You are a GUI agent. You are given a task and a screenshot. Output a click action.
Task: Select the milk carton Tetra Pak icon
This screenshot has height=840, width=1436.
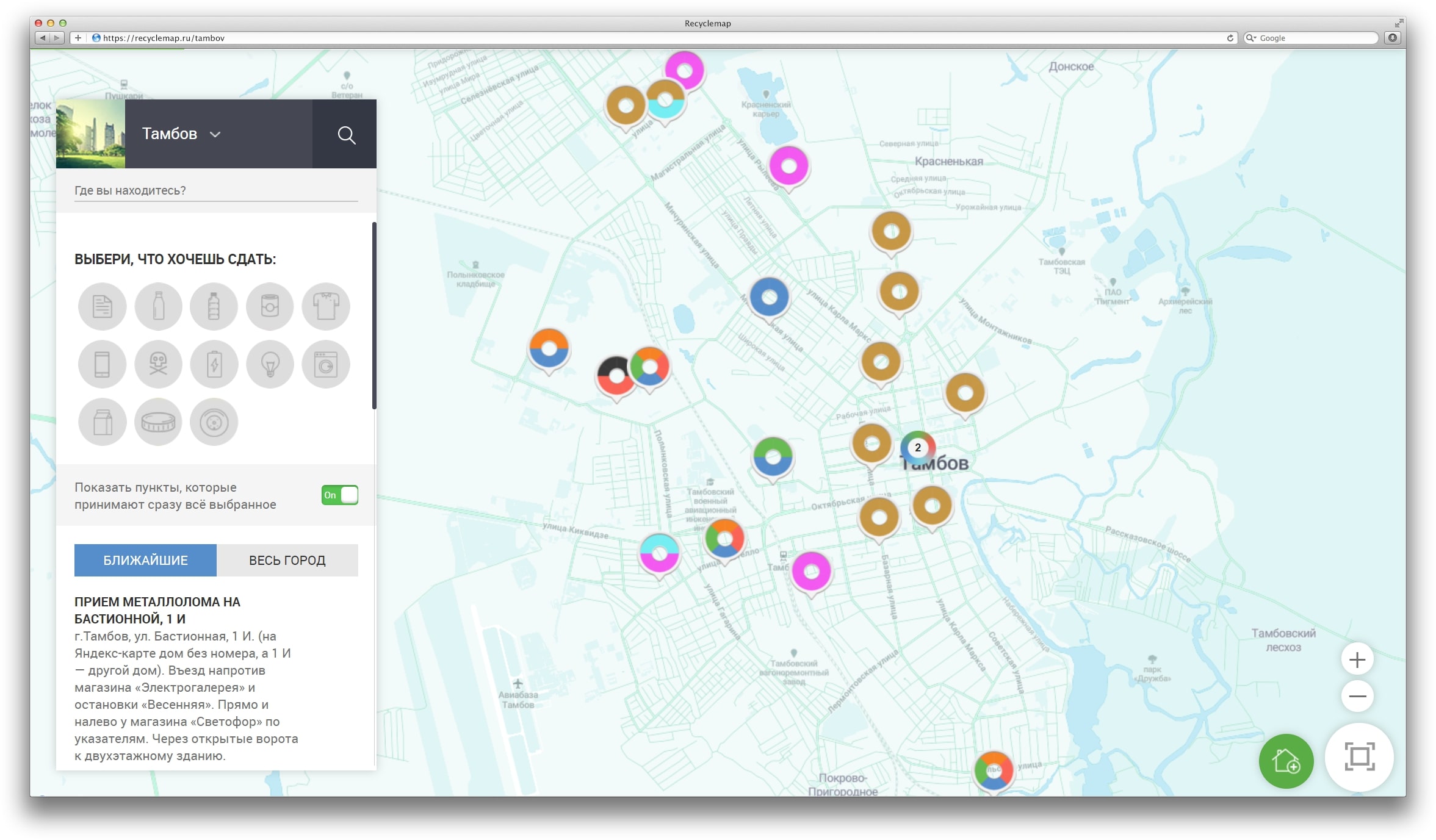coord(102,422)
